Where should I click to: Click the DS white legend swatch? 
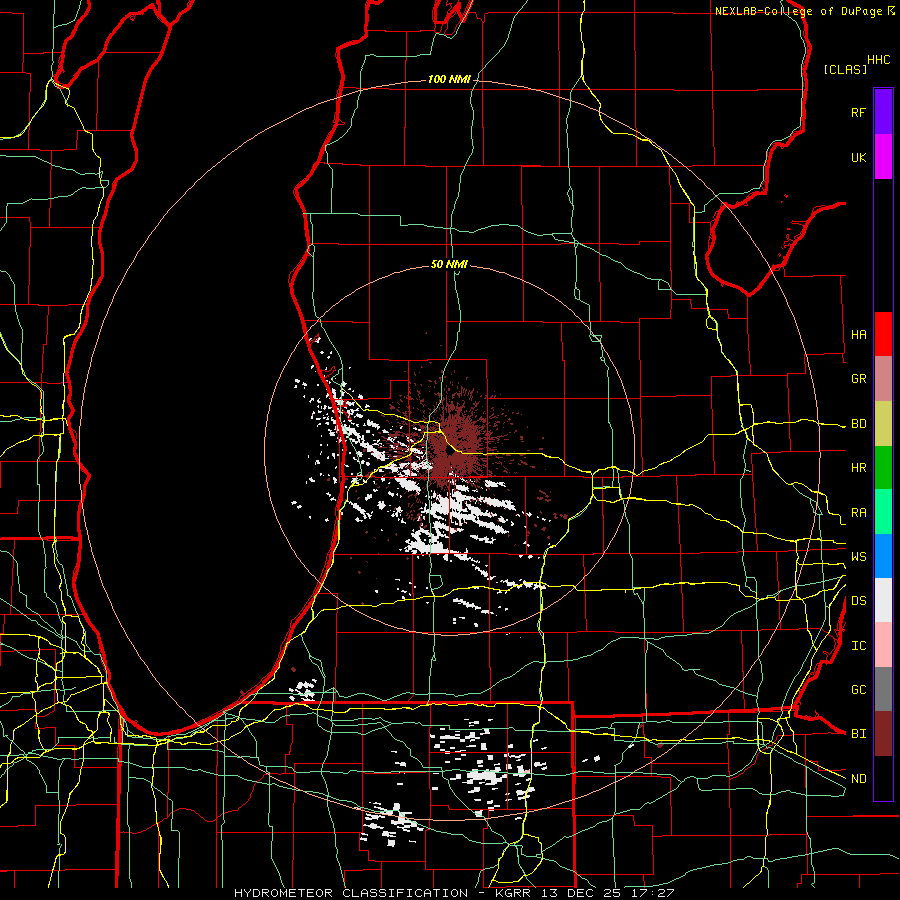pos(883,600)
